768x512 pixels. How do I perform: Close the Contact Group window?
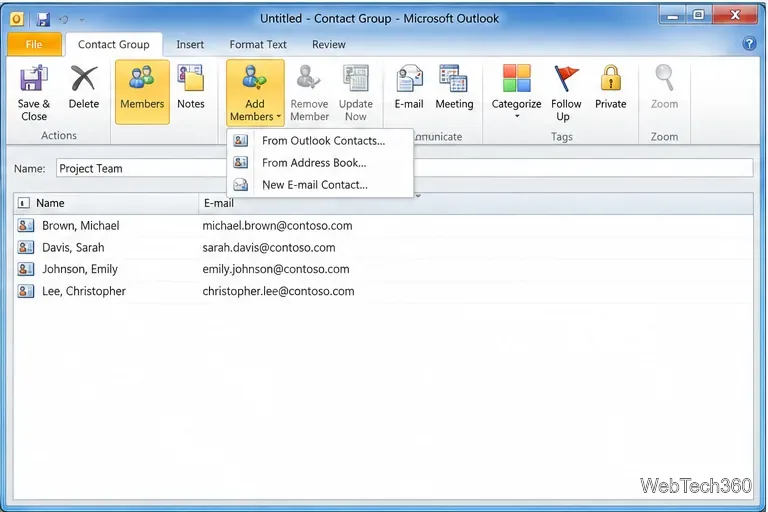(x=735, y=16)
